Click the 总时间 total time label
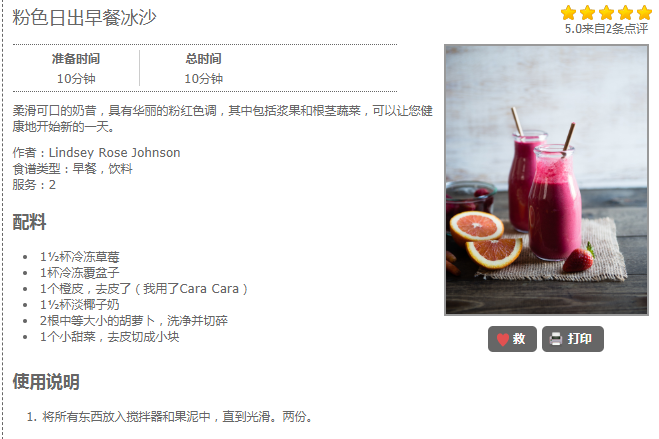 tap(203, 59)
